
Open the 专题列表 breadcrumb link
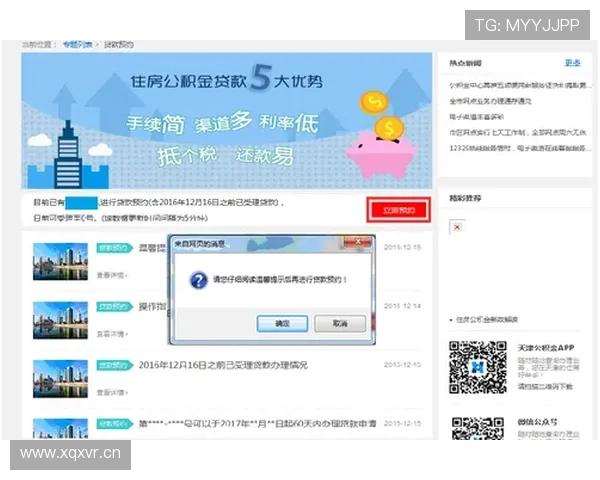pyautogui.click(x=78, y=45)
